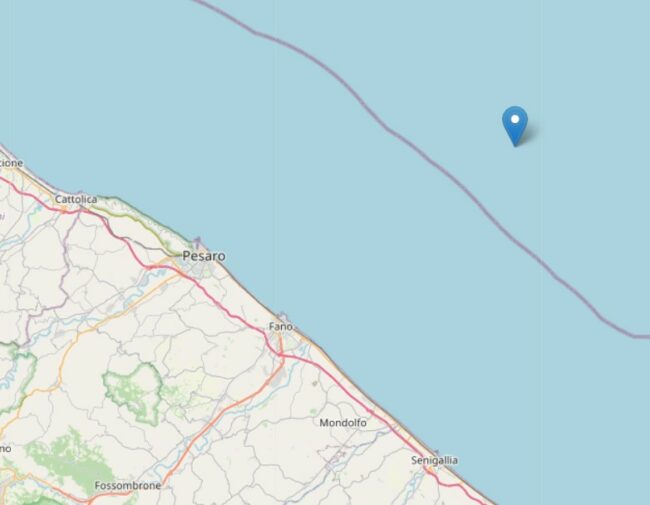Click the Fossombrone town label

click(x=128, y=486)
